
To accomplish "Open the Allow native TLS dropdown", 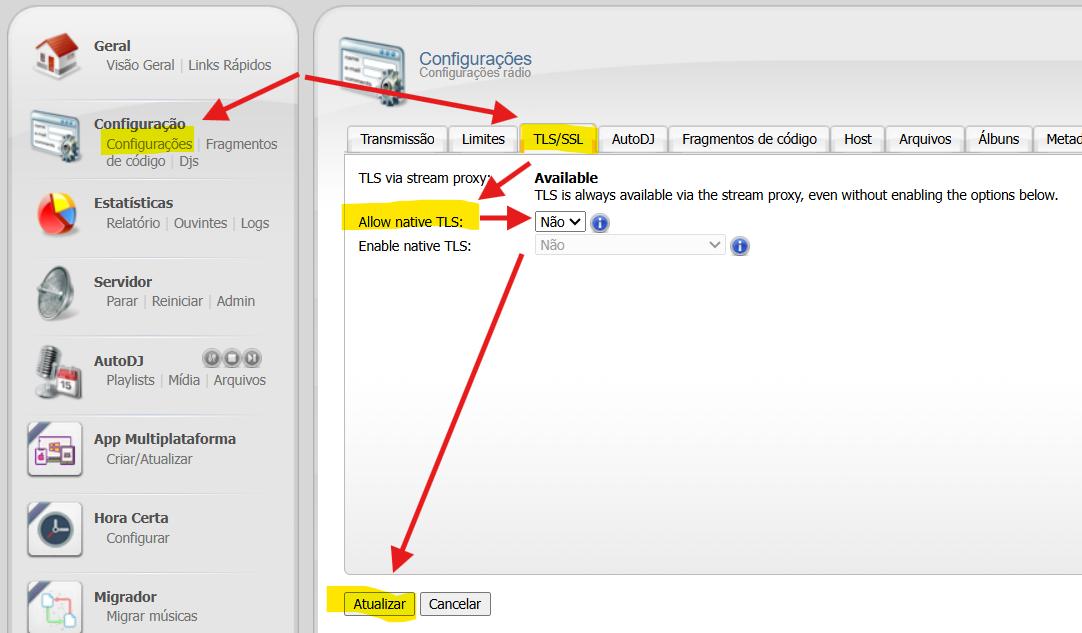I will [x=560, y=222].
